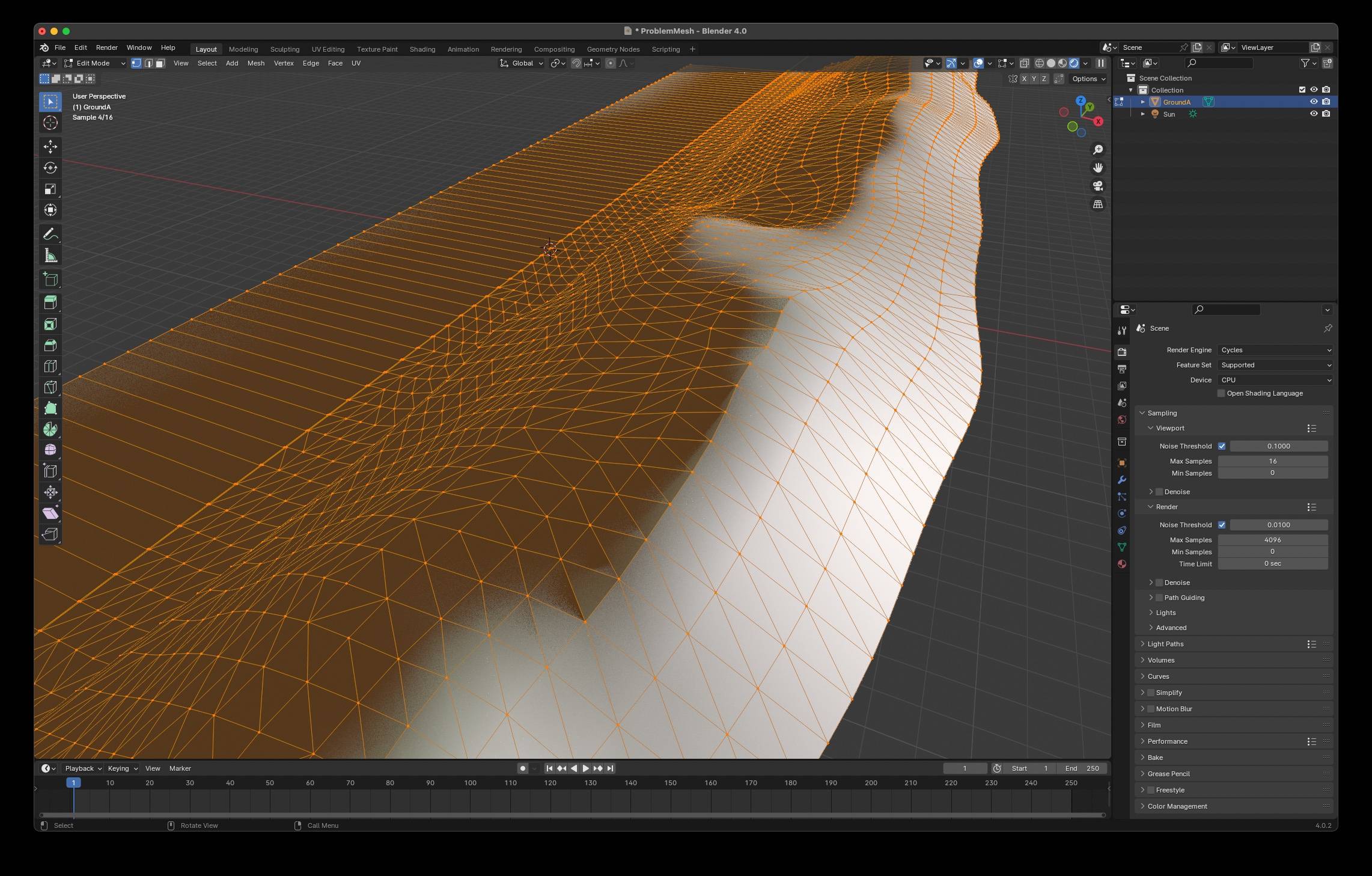The image size is (1372, 876).
Task: Select the Edge Slide tool
Action: click(50, 471)
